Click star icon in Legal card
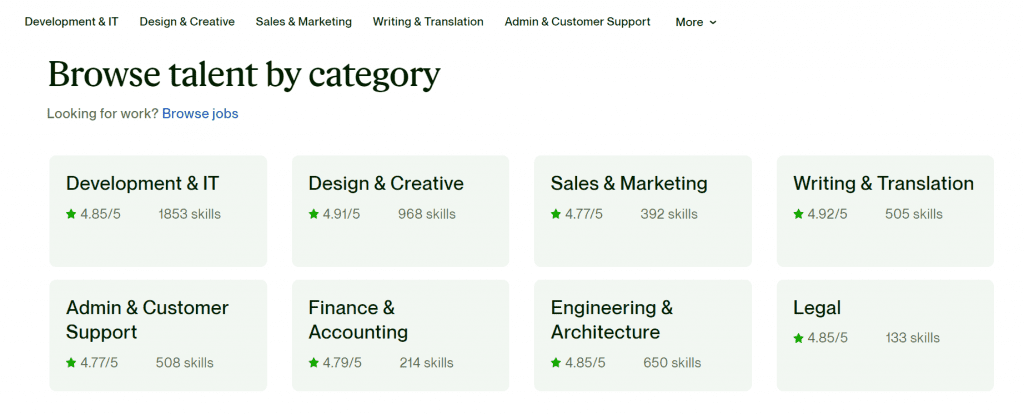1024x414 pixels. pyautogui.click(x=799, y=338)
